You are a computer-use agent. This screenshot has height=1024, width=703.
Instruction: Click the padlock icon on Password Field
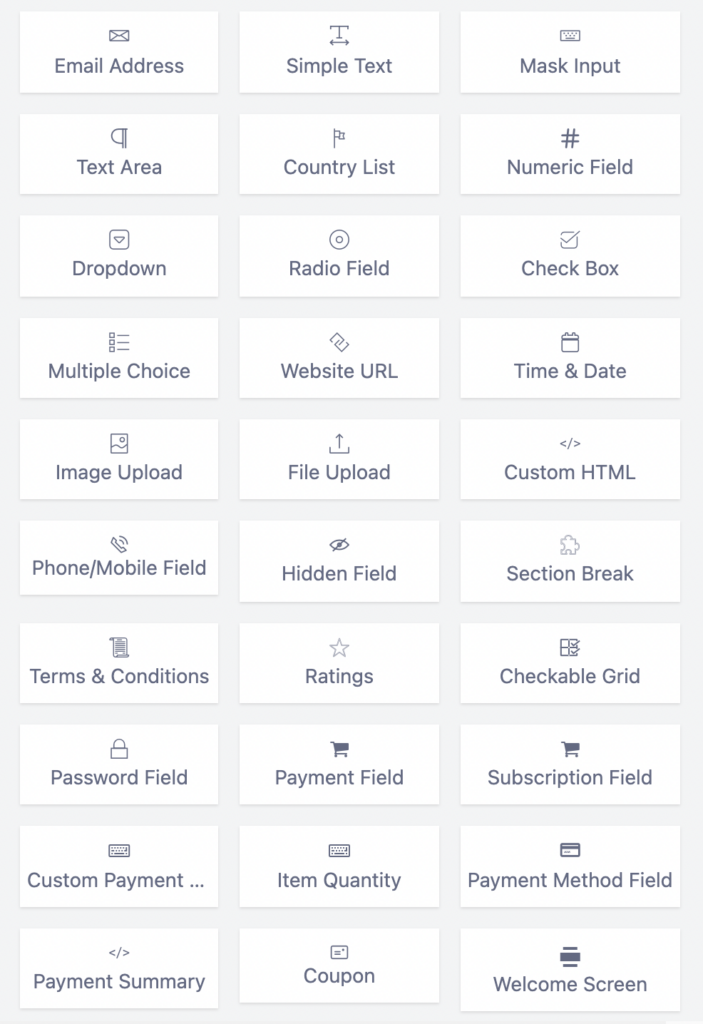click(x=119, y=749)
